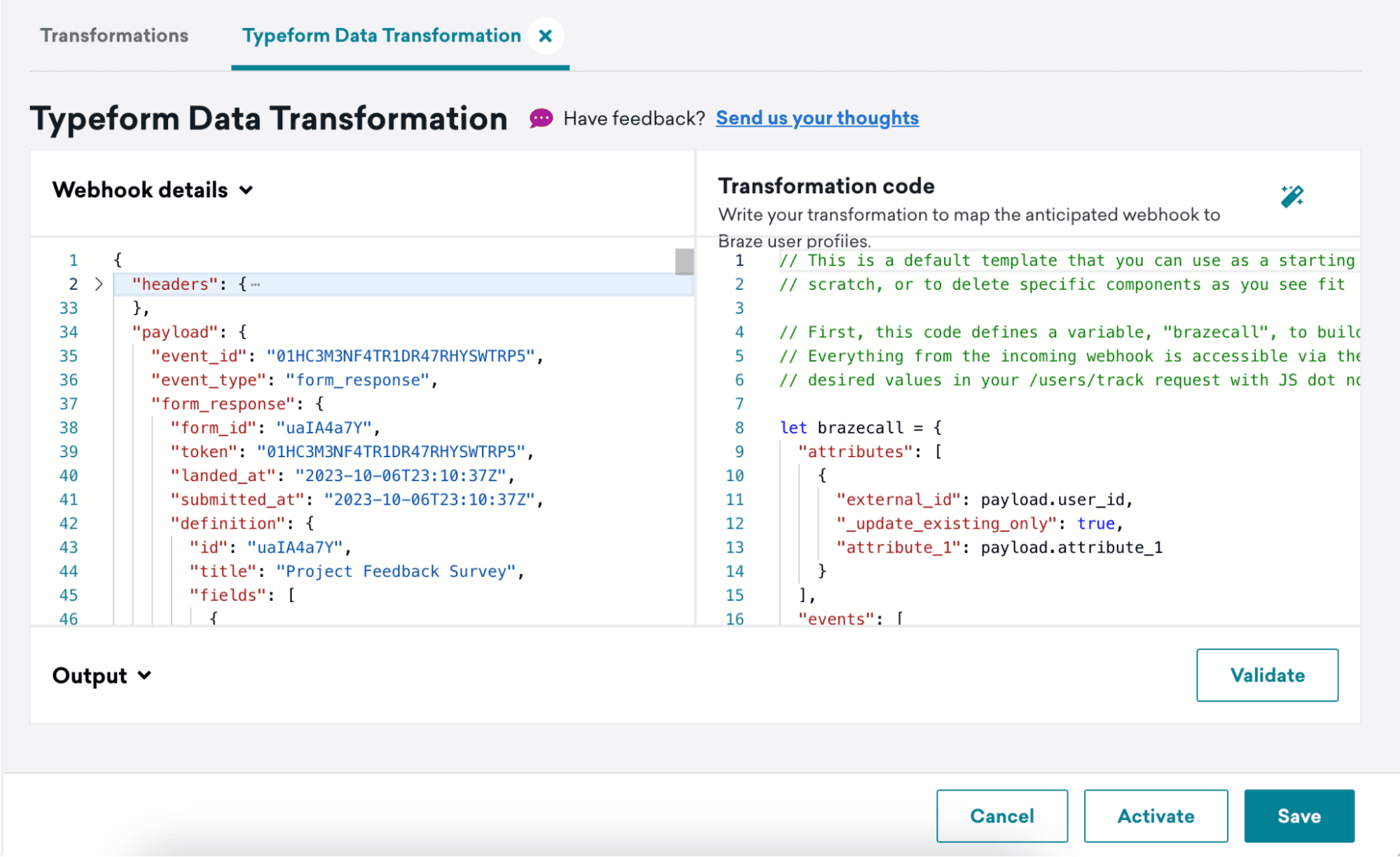This screenshot has width=1400, height=857.
Task: Click the Cancel button
Action: pos(1002,816)
